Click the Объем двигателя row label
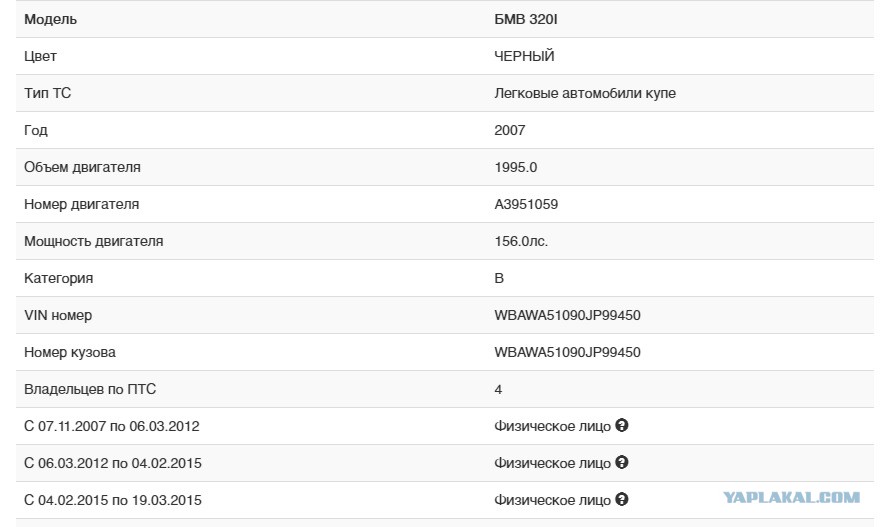The height and width of the screenshot is (527, 886). click(82, 167)
